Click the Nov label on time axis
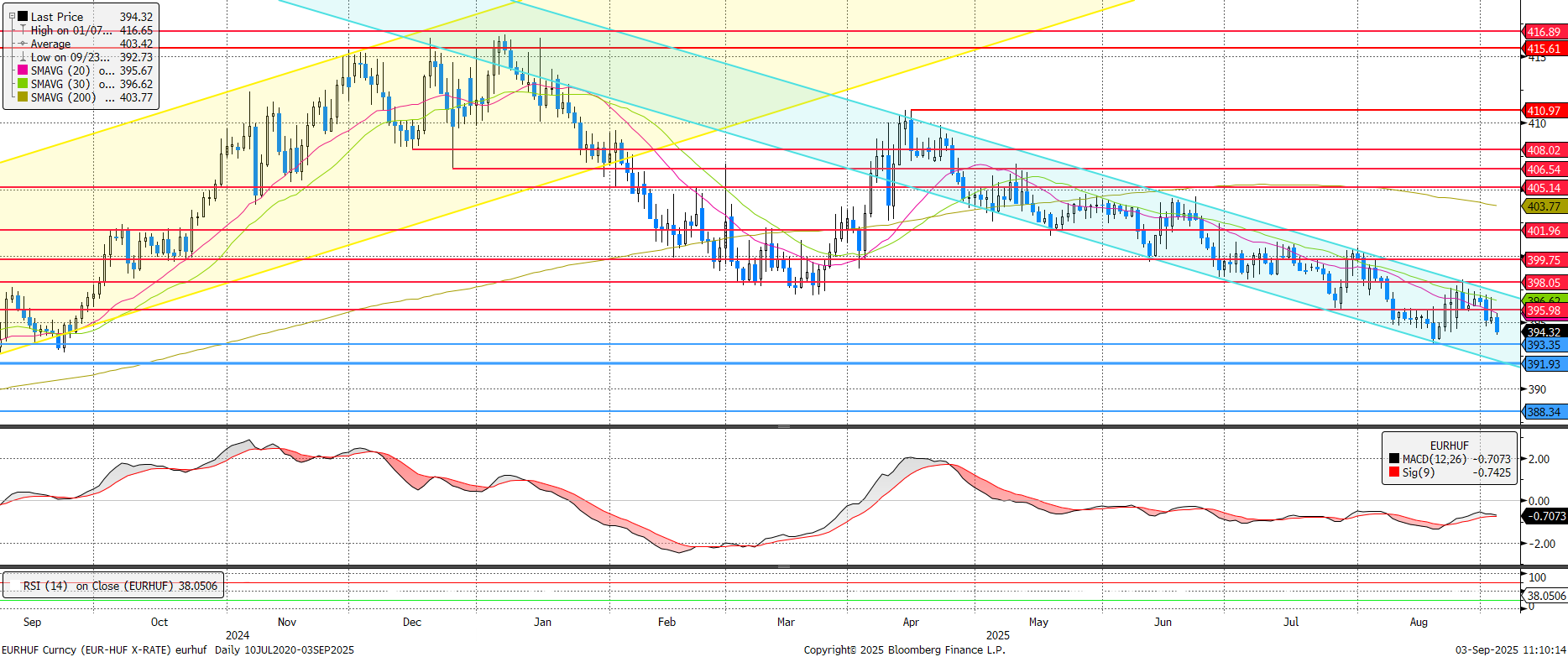The height and width of the screenshot is (657, 1568). coord(286,622)
